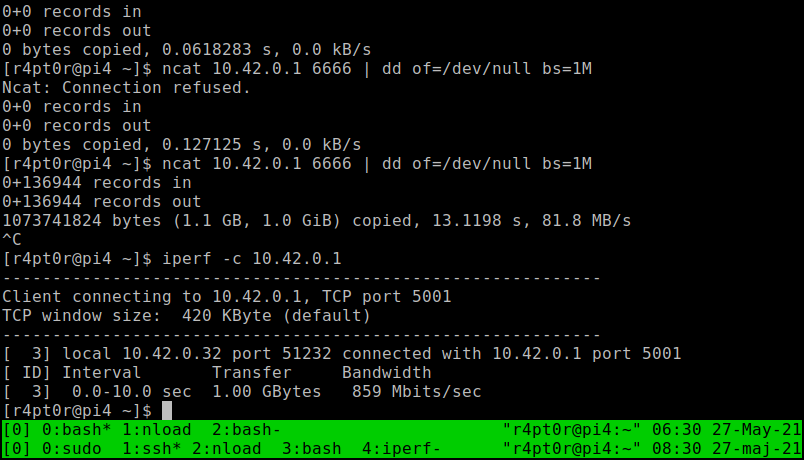Switch to 0:sudo window in bottom tmux bar

(x=71, y=449)
